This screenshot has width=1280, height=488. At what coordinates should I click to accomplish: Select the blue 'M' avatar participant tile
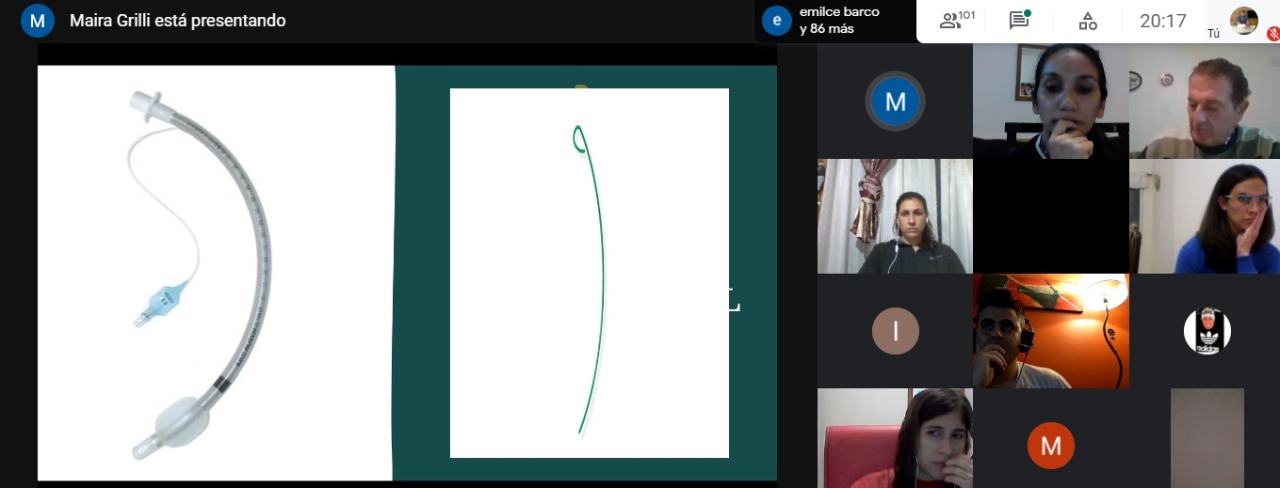[x=895, y=101]
